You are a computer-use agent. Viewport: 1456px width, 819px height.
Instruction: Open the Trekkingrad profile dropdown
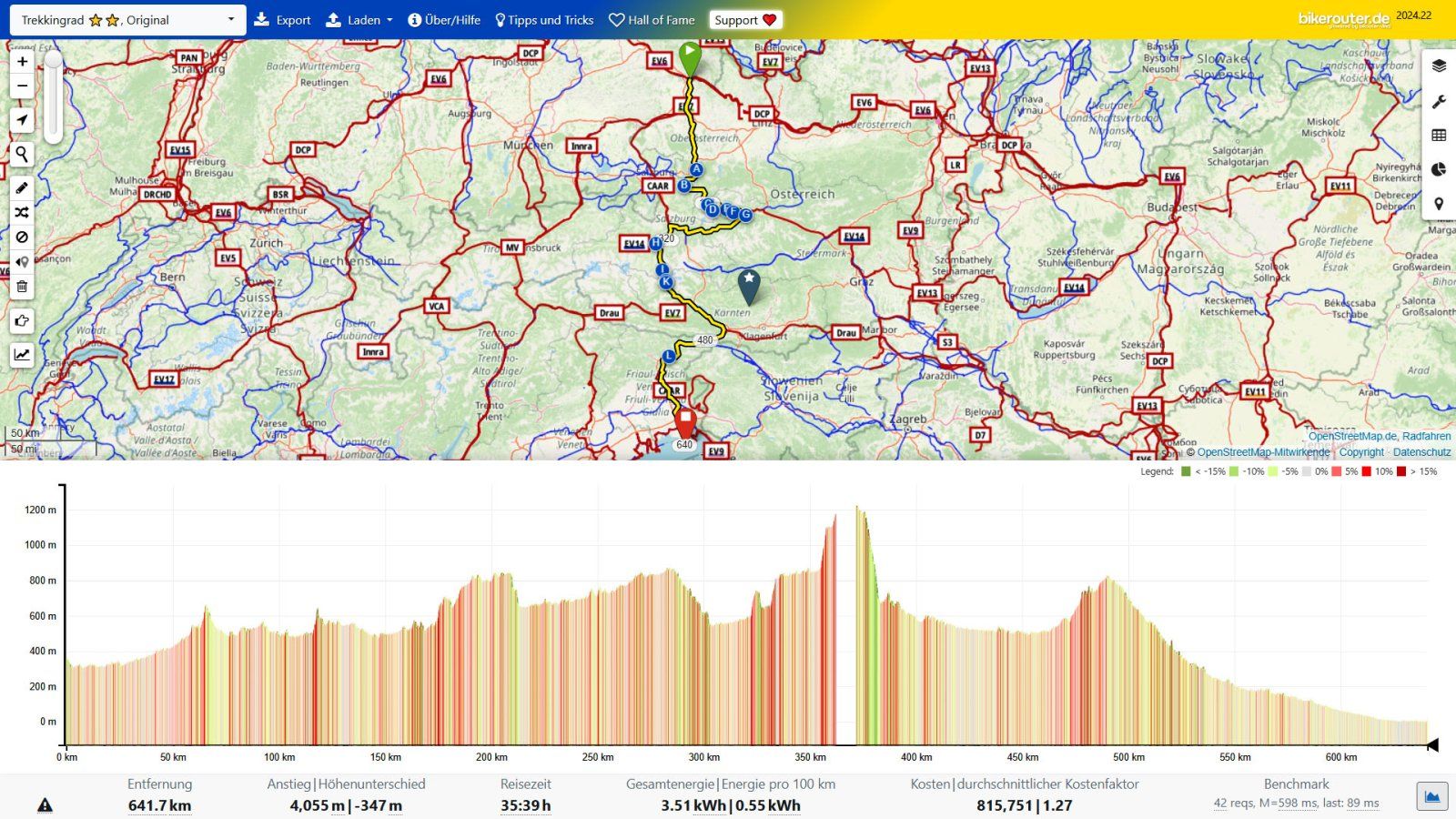pyautogui.click(x=127, y=20)
